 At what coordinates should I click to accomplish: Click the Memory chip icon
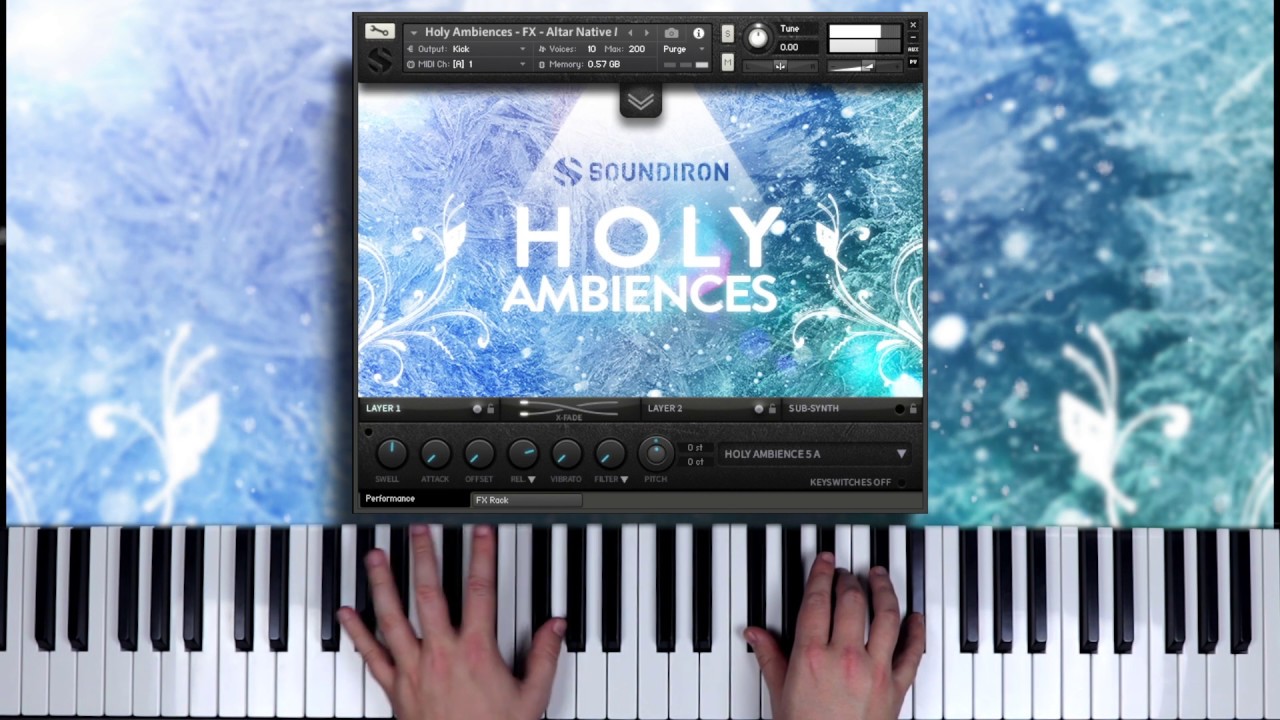tap(542, 64)
